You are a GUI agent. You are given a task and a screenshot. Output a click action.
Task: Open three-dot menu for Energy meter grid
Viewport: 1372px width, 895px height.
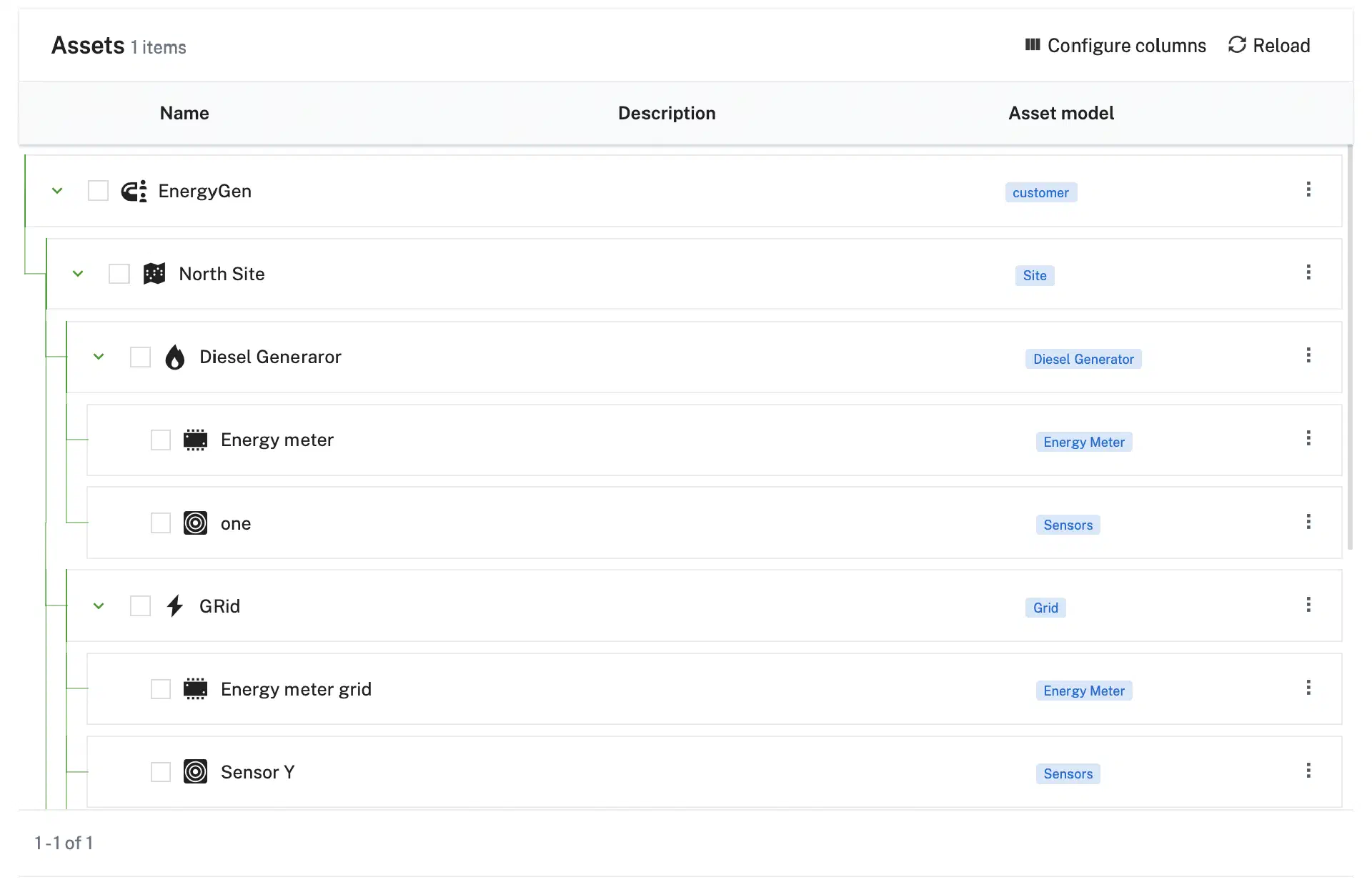pos(1308,688)
